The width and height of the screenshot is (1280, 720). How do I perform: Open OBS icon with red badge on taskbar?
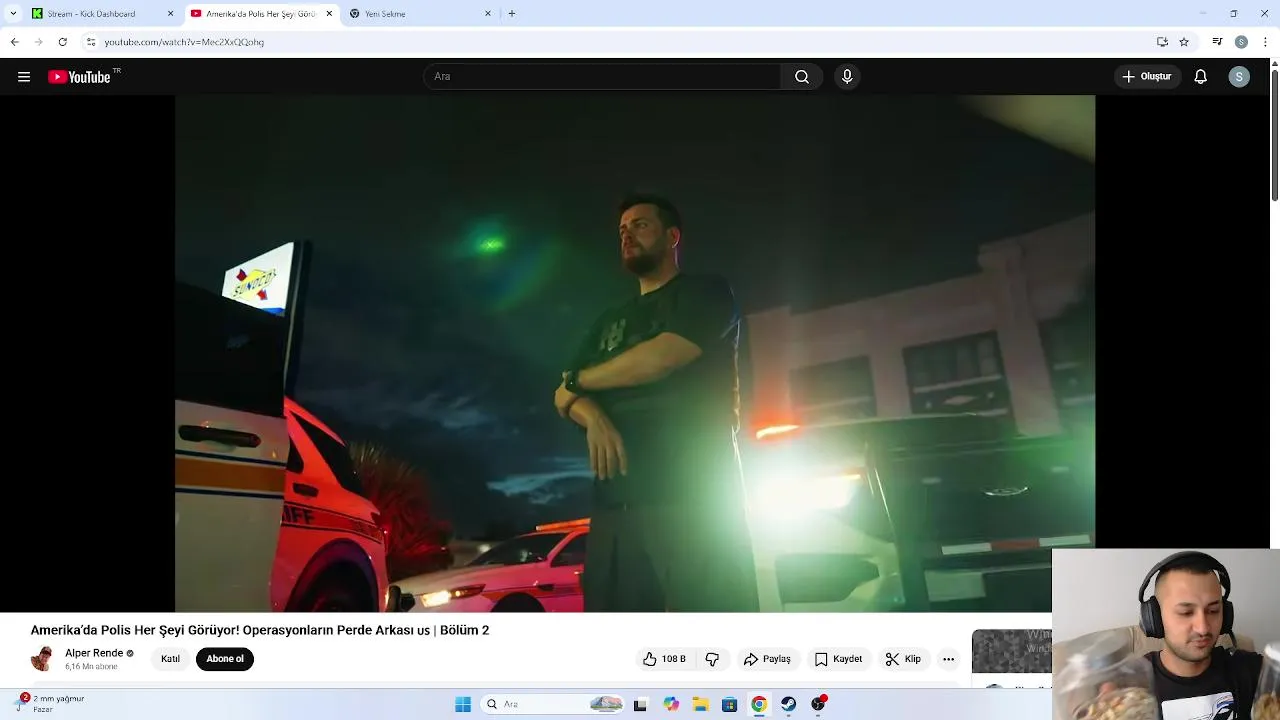pos(818,704)
